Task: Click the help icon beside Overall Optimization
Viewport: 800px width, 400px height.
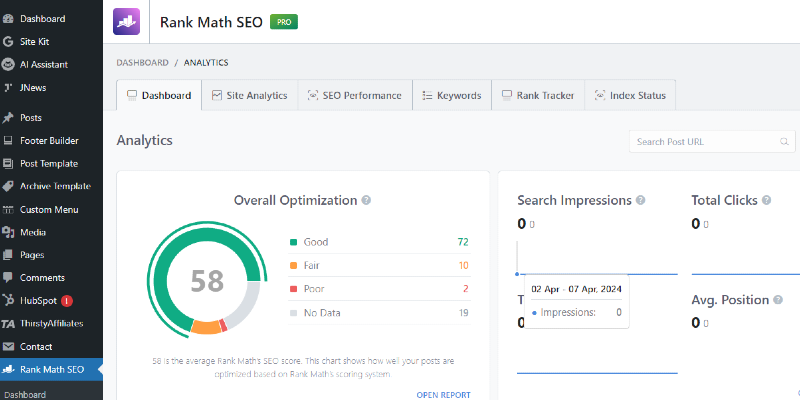Action: click(366, 201)
